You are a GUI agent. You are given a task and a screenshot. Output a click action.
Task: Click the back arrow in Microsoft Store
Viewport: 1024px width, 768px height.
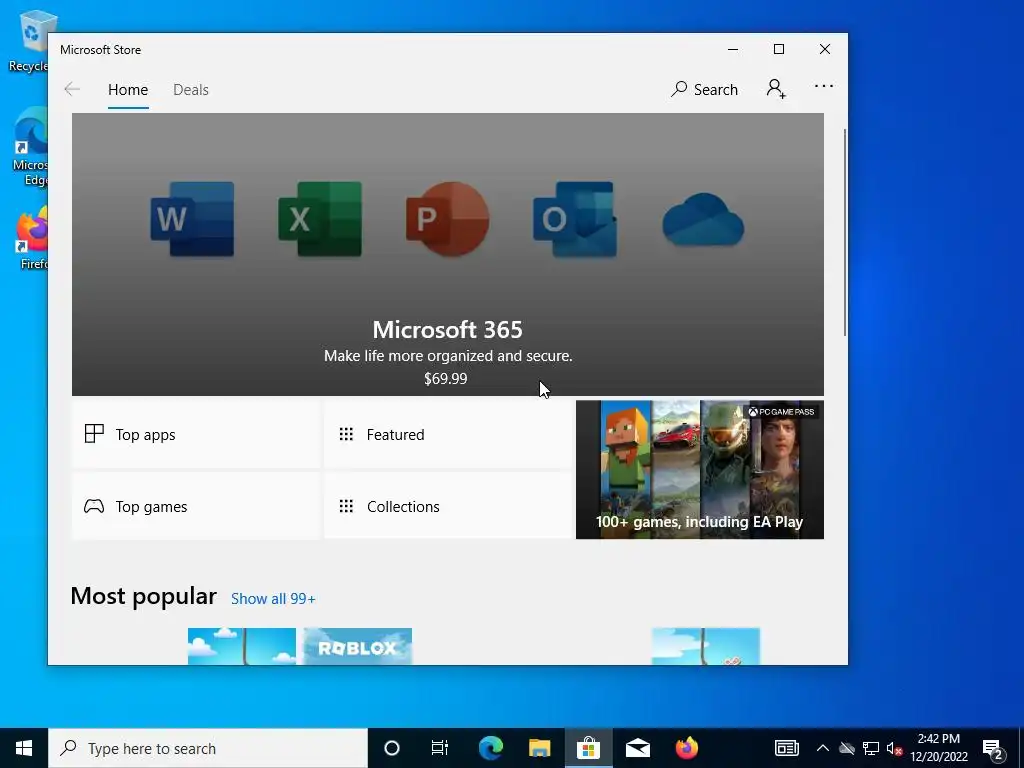72,89
